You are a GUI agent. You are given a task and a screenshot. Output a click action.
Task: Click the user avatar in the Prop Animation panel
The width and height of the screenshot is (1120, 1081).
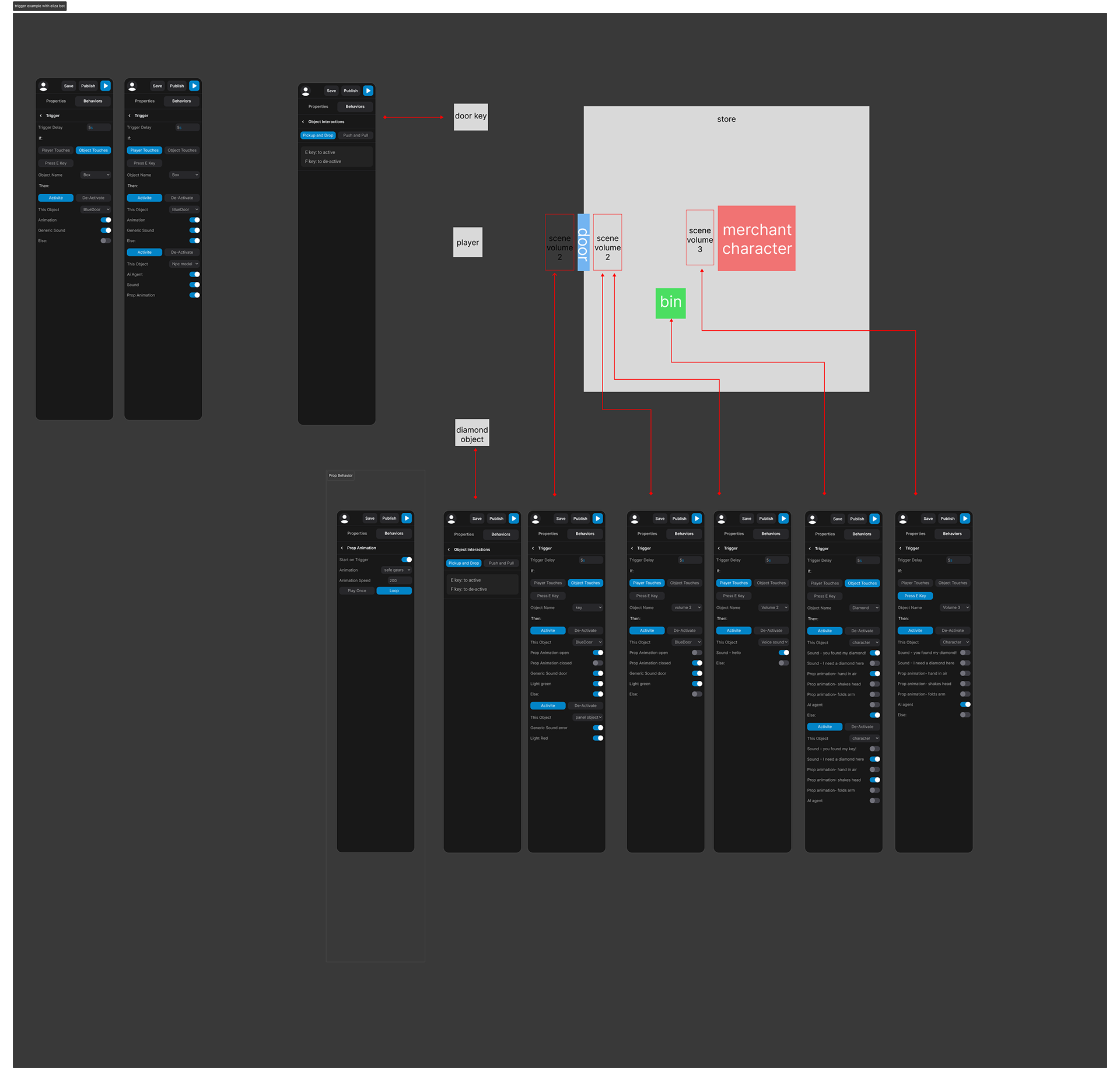point(345,518)
